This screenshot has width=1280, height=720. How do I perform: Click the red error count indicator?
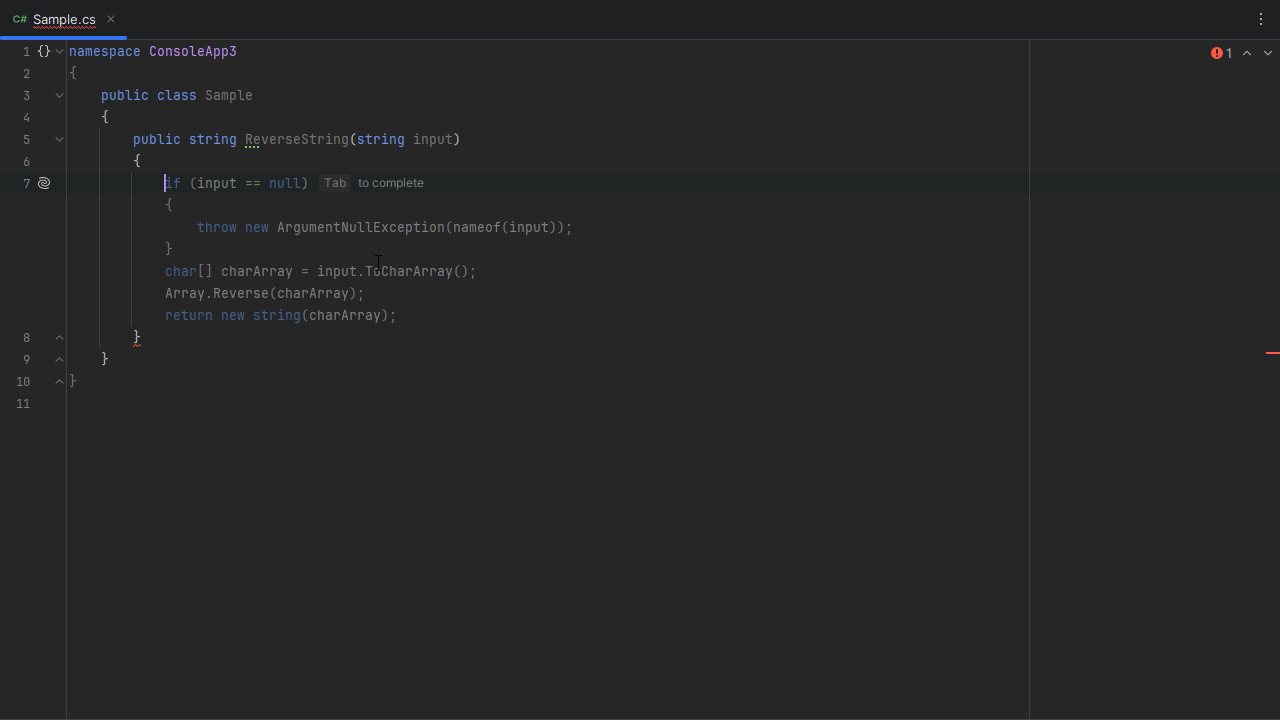click(x=1221, y=53)
